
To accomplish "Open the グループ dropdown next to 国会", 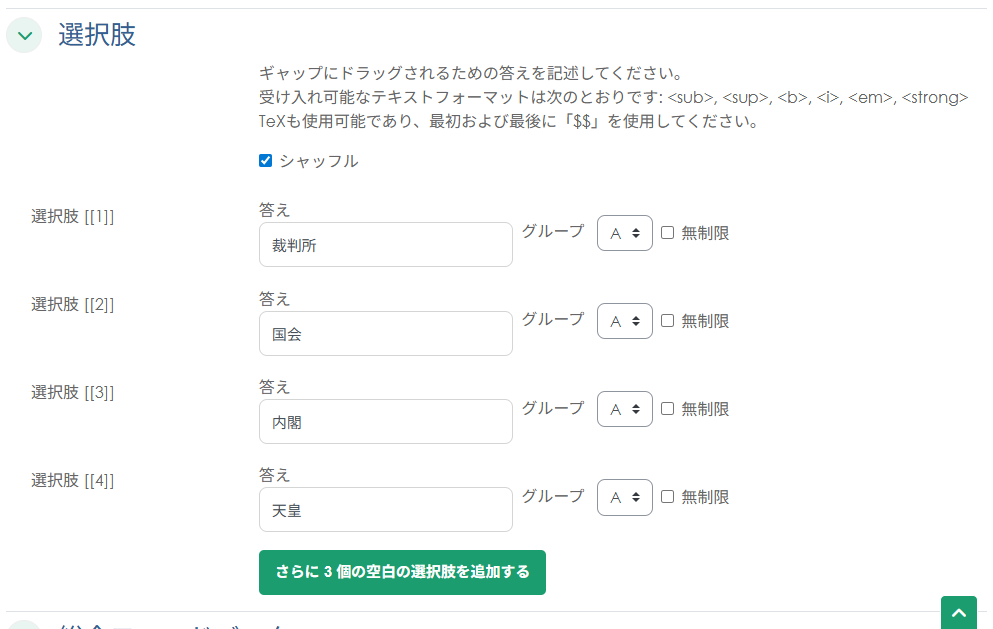I will tap(624, 321).
